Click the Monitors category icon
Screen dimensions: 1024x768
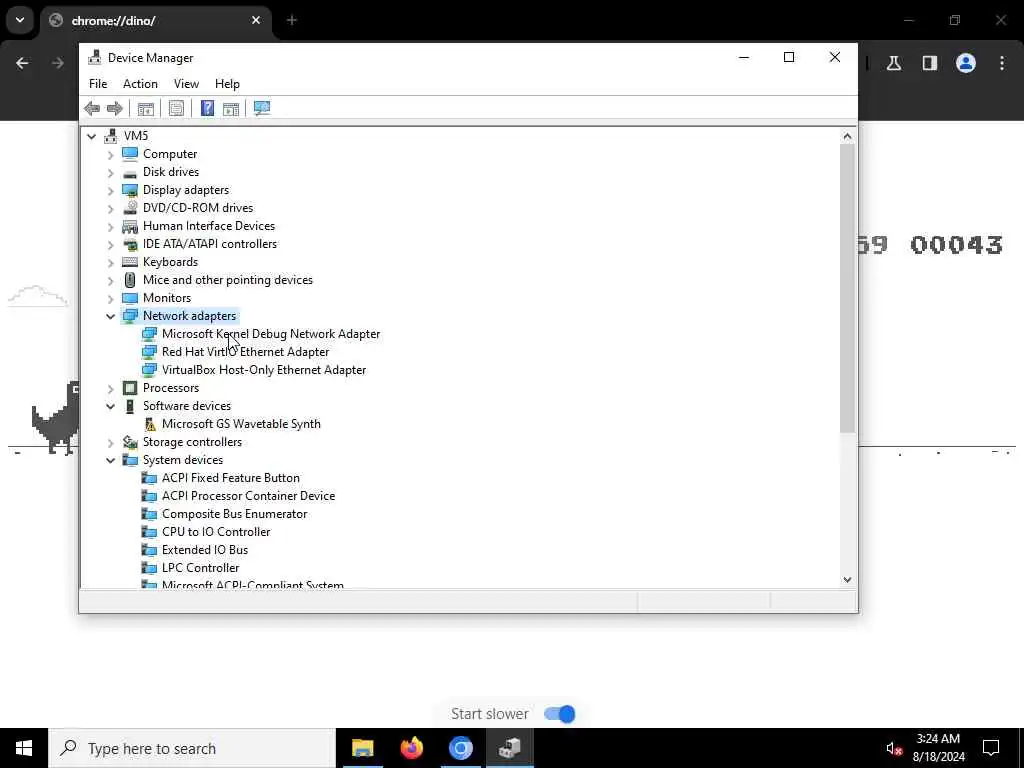[130, 298]
